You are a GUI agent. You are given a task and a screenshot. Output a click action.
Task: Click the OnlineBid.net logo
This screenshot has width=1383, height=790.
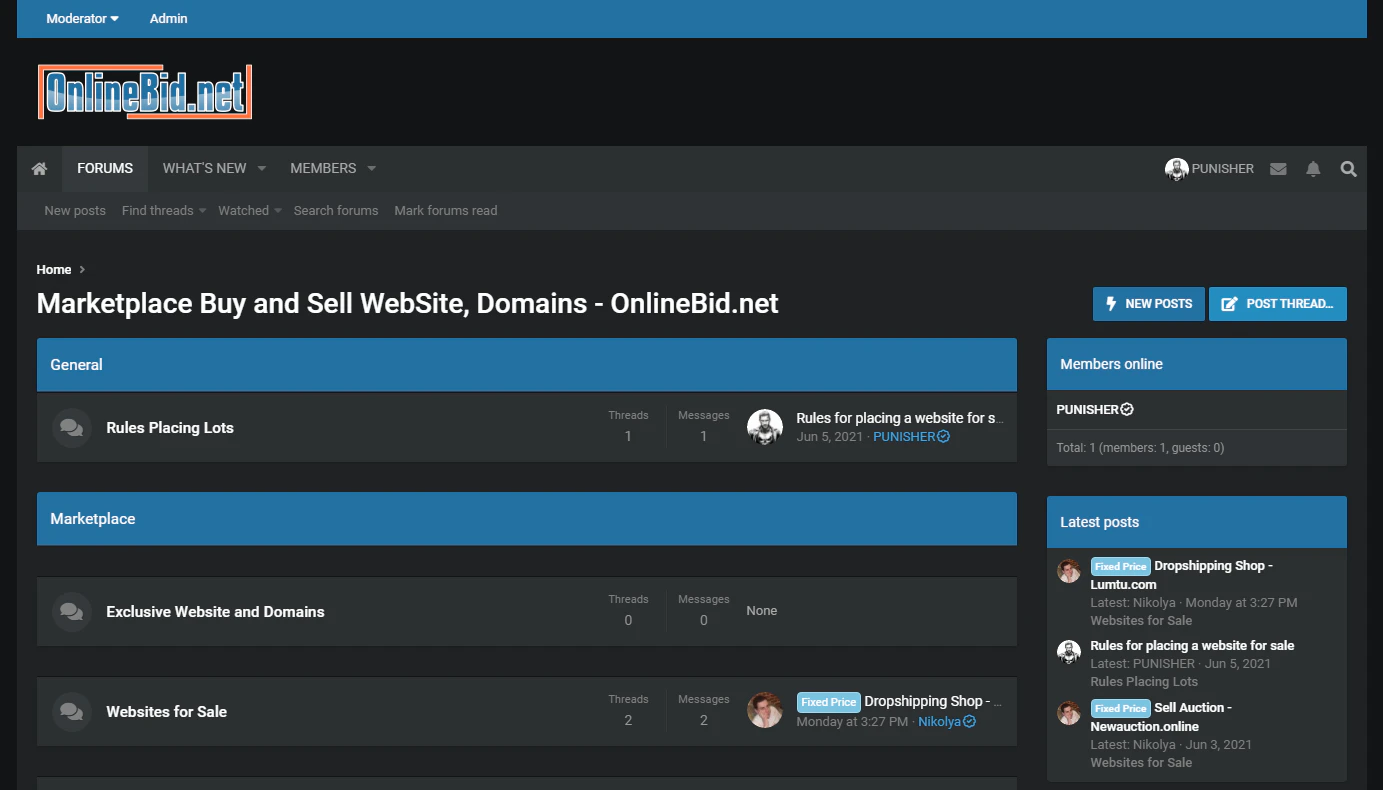pos(145,92)
